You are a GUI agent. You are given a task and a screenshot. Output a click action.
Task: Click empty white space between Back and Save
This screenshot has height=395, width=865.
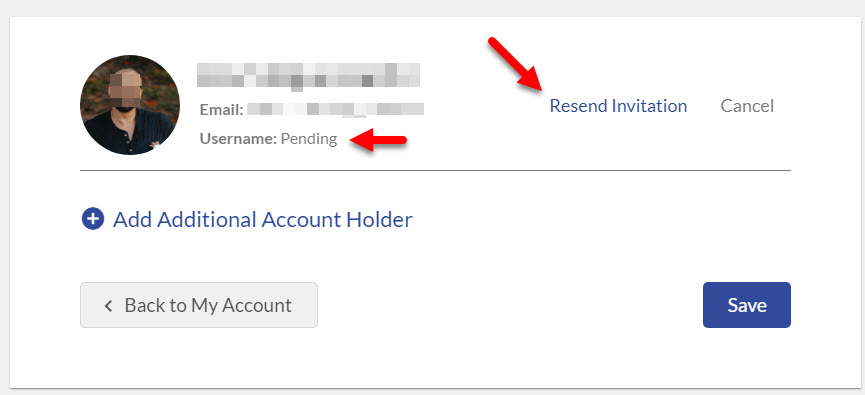coord(508,305)
